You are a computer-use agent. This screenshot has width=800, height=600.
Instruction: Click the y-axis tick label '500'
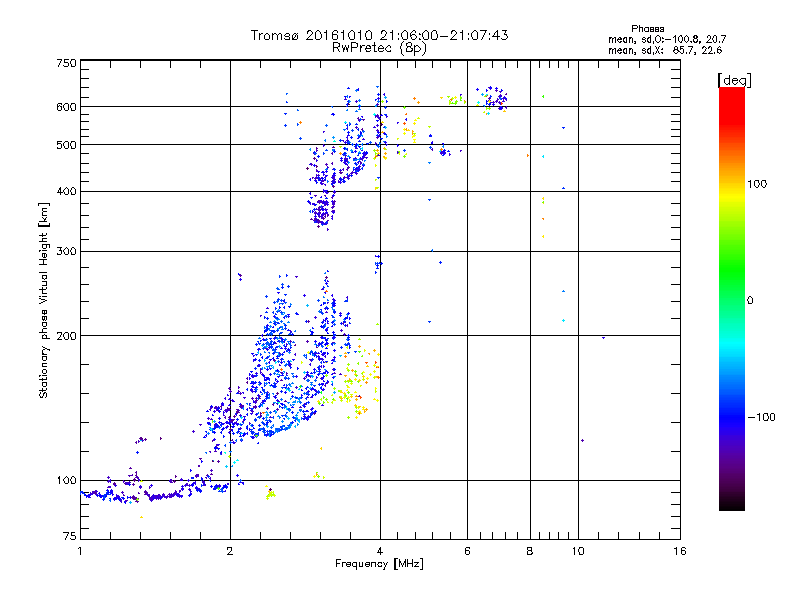pyautogui.click(x=67, y=145)
